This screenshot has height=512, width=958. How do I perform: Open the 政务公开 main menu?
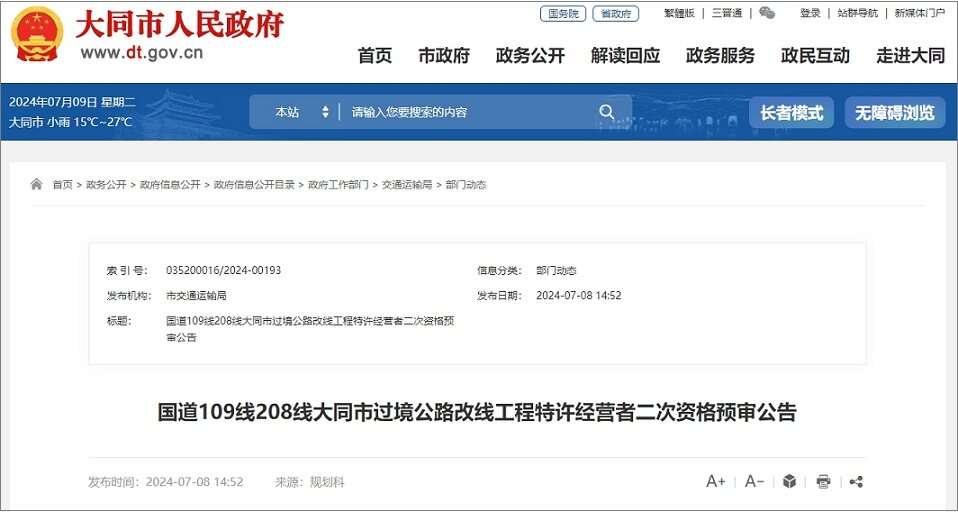[x=530, y=56]
